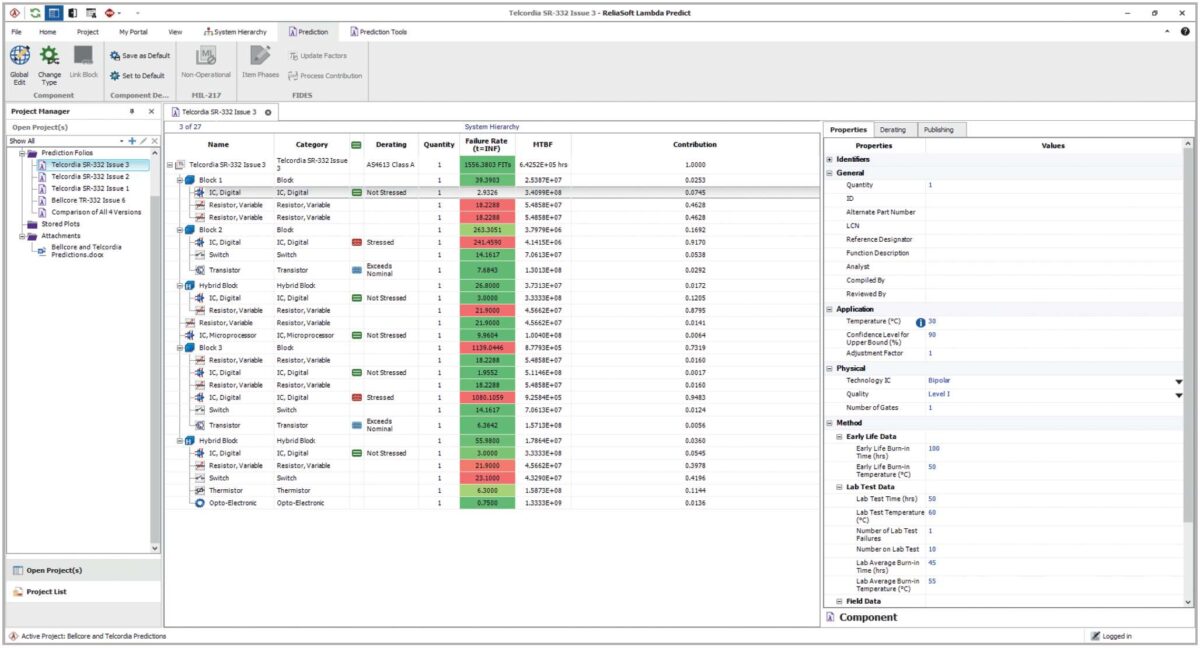Viewport: 1200px width, 648px height.
Task: Click the blue plus icon in Project Manager
Action: click(132, 141)
